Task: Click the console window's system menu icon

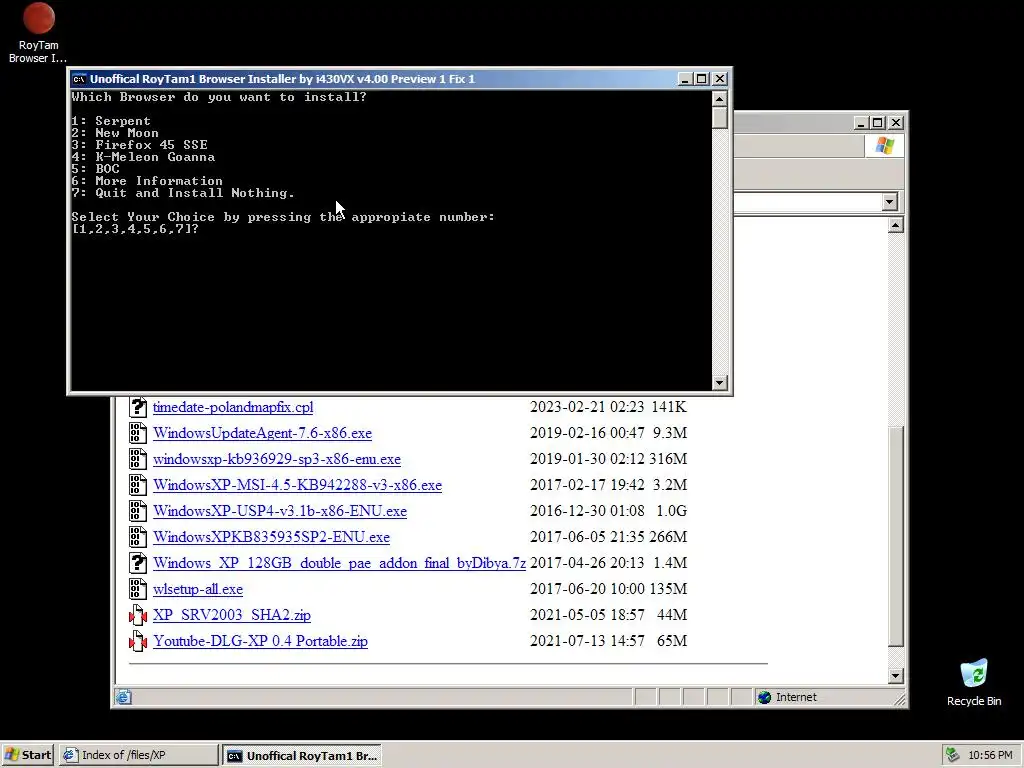Action: [x=79, y=79]
